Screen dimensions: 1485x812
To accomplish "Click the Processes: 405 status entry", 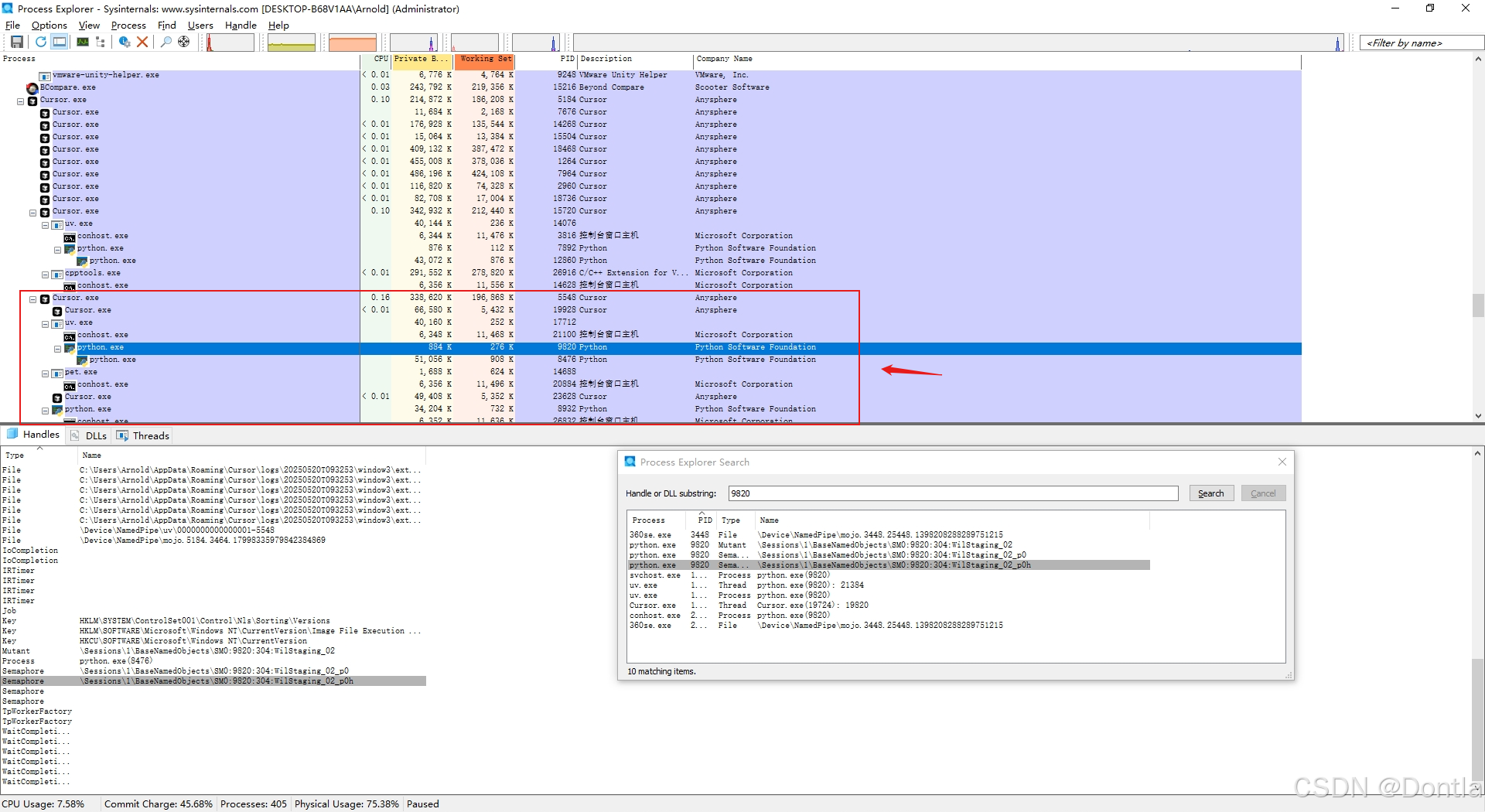I will point(253,803).
